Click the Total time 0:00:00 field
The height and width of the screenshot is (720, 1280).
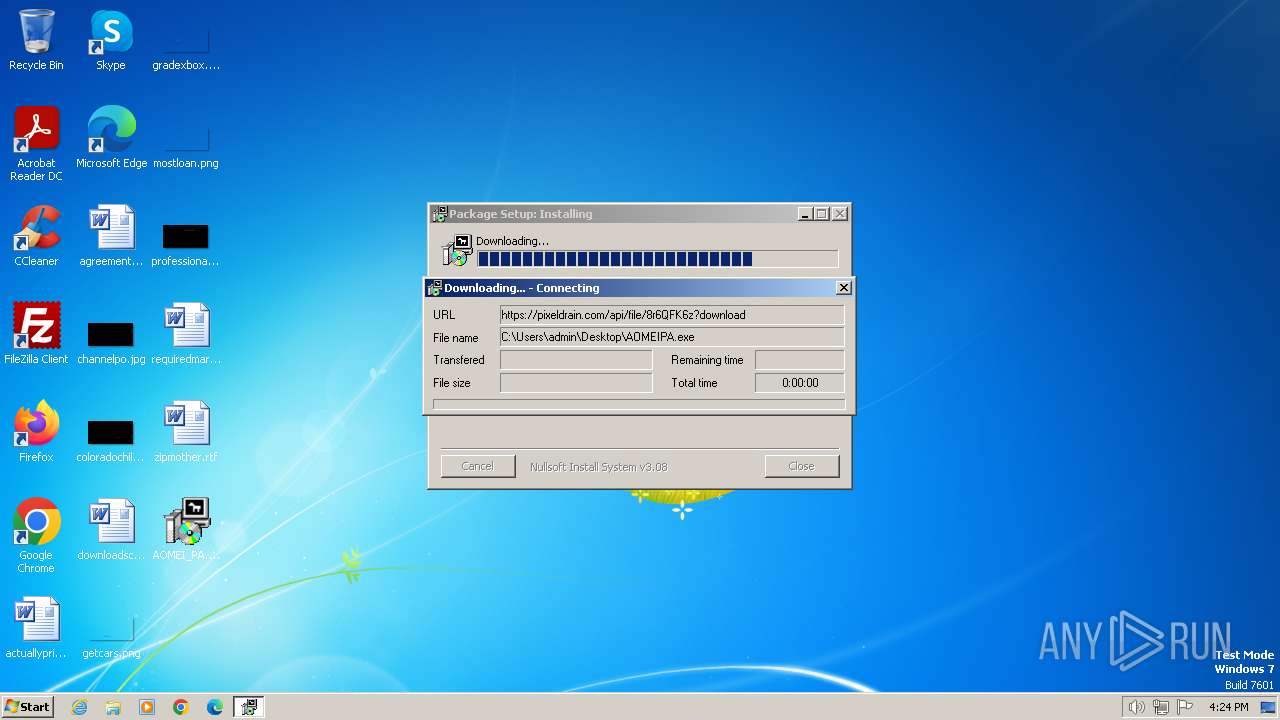(x=800, y=383)
